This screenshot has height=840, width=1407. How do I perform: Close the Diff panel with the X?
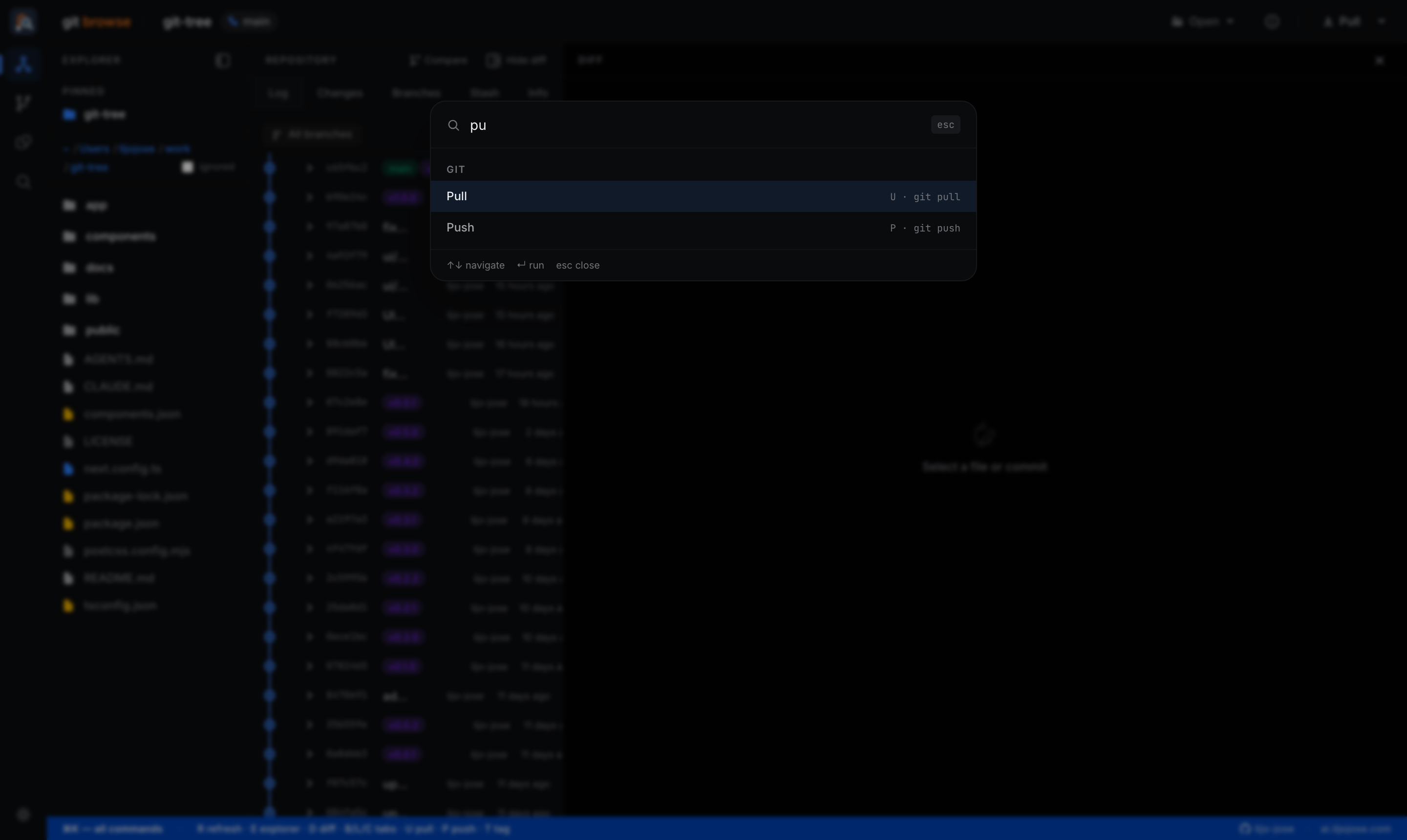point(1380,61)
